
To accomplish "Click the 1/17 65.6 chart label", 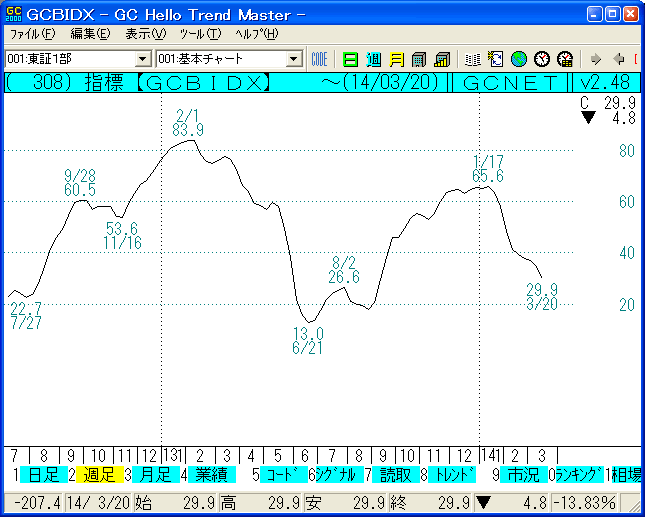I will pos(488,169).
